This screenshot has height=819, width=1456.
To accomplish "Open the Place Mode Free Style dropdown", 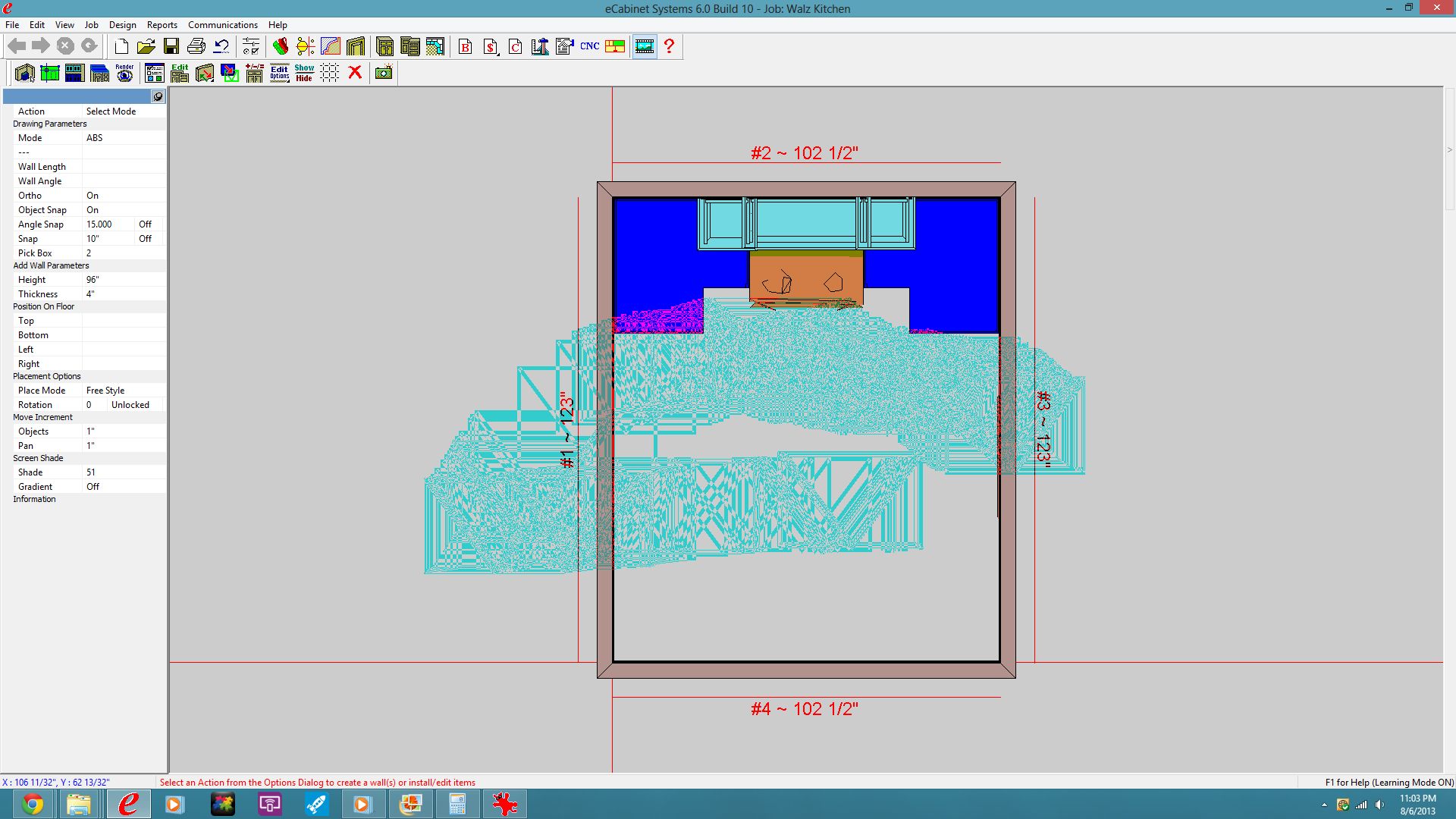I will click(x=105, y=391).
